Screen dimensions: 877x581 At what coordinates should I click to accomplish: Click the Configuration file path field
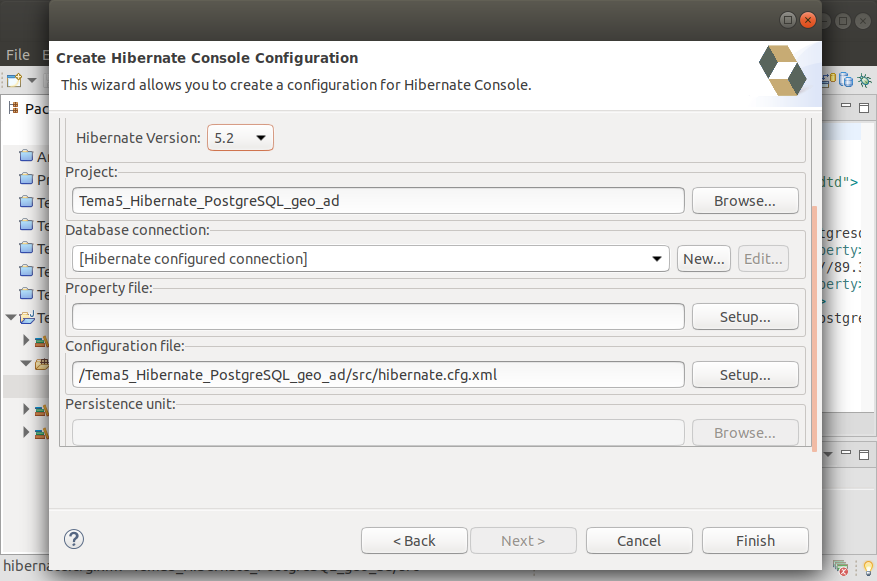[x=378, y=375]
